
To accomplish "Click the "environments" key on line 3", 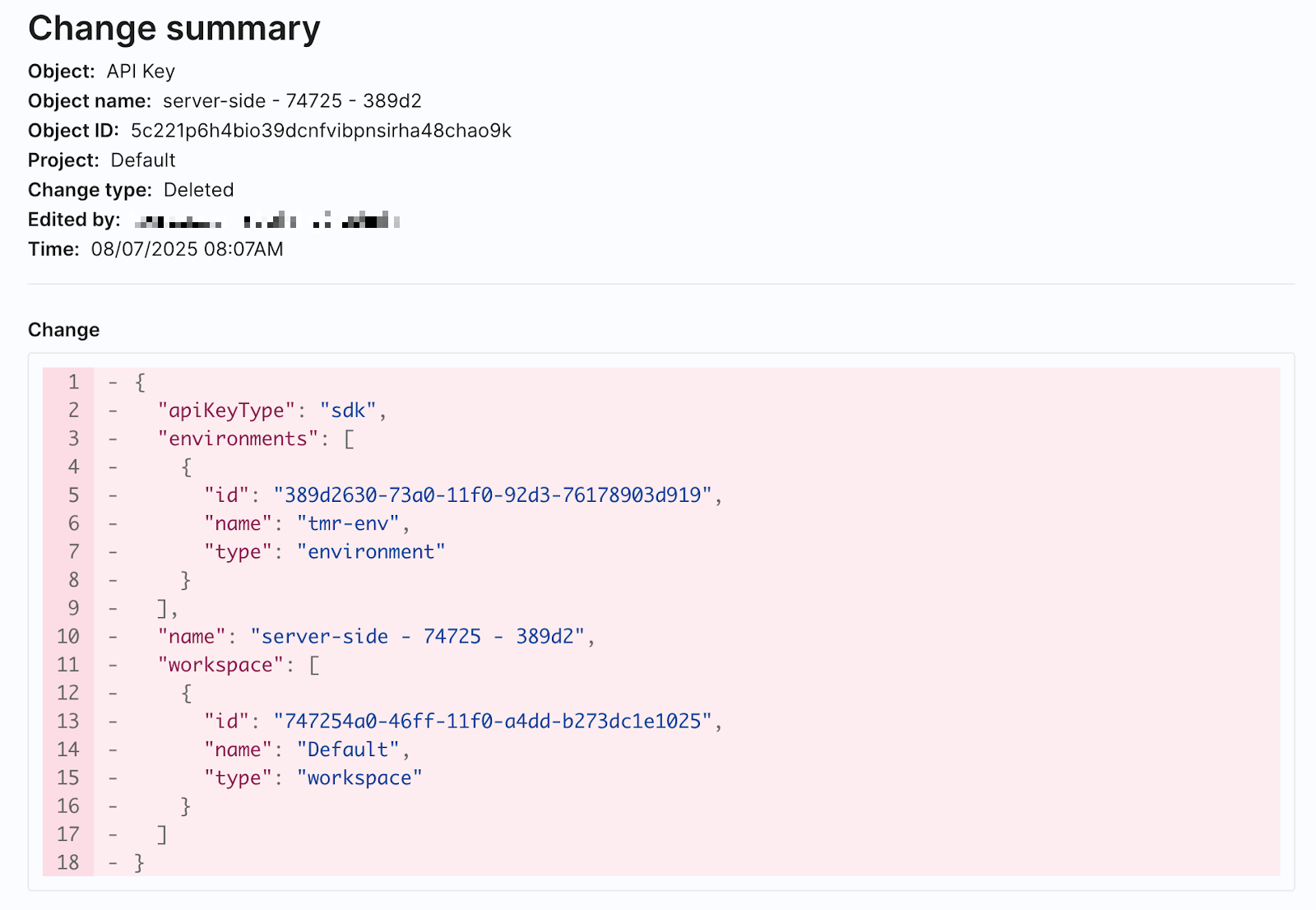I will tap(238, 439).
